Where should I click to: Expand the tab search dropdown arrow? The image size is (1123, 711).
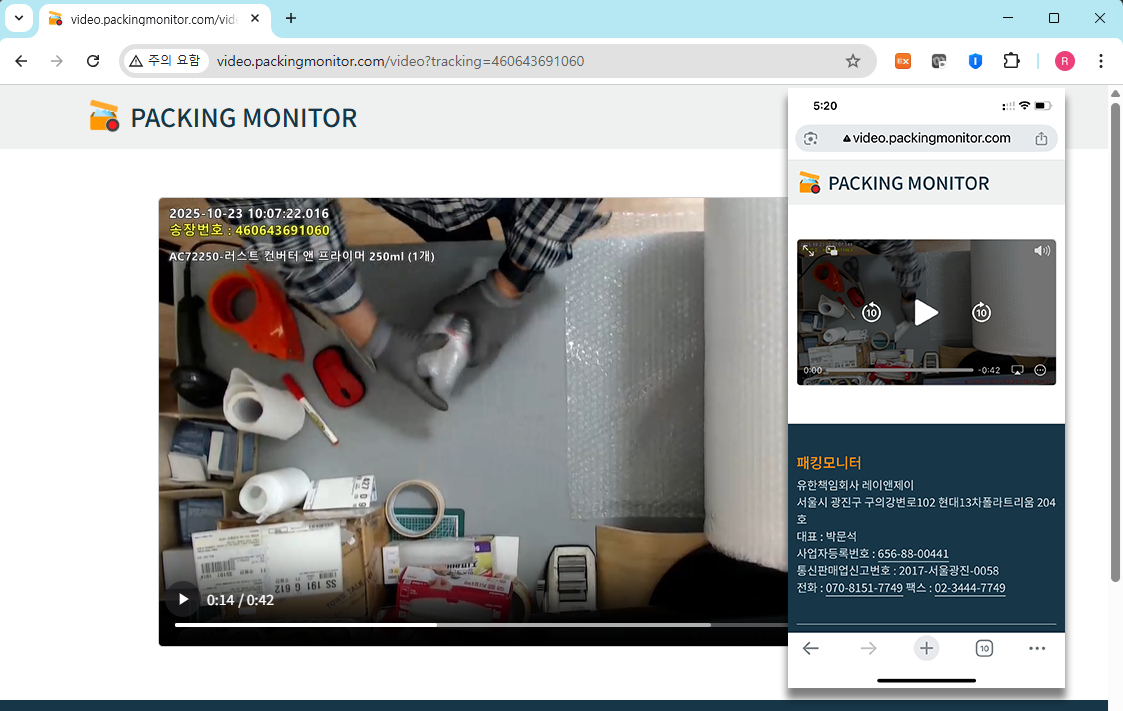coord(18,18)
